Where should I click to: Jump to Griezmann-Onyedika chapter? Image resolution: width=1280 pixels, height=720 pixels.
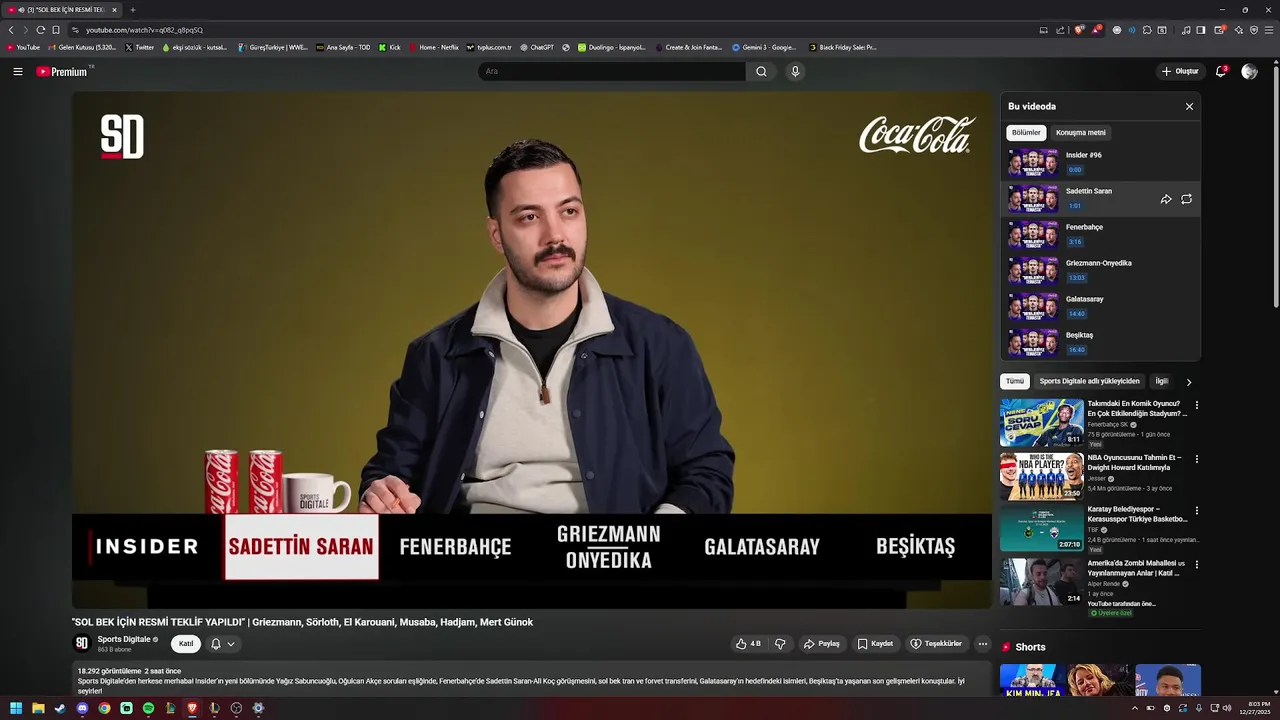[1100, 271]
